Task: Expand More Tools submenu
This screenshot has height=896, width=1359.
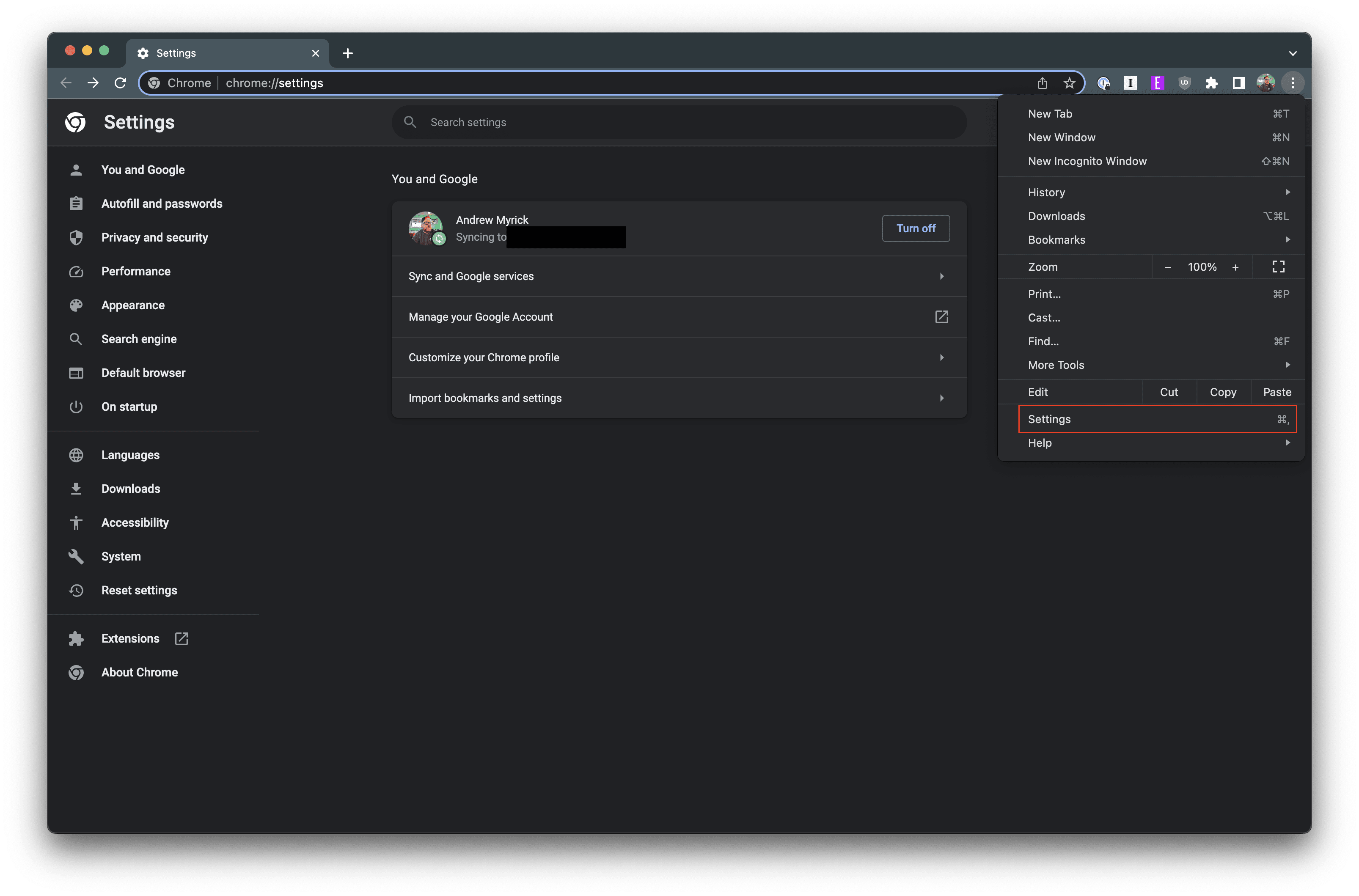Action: pyautogui.click(x=1151, y=365)
